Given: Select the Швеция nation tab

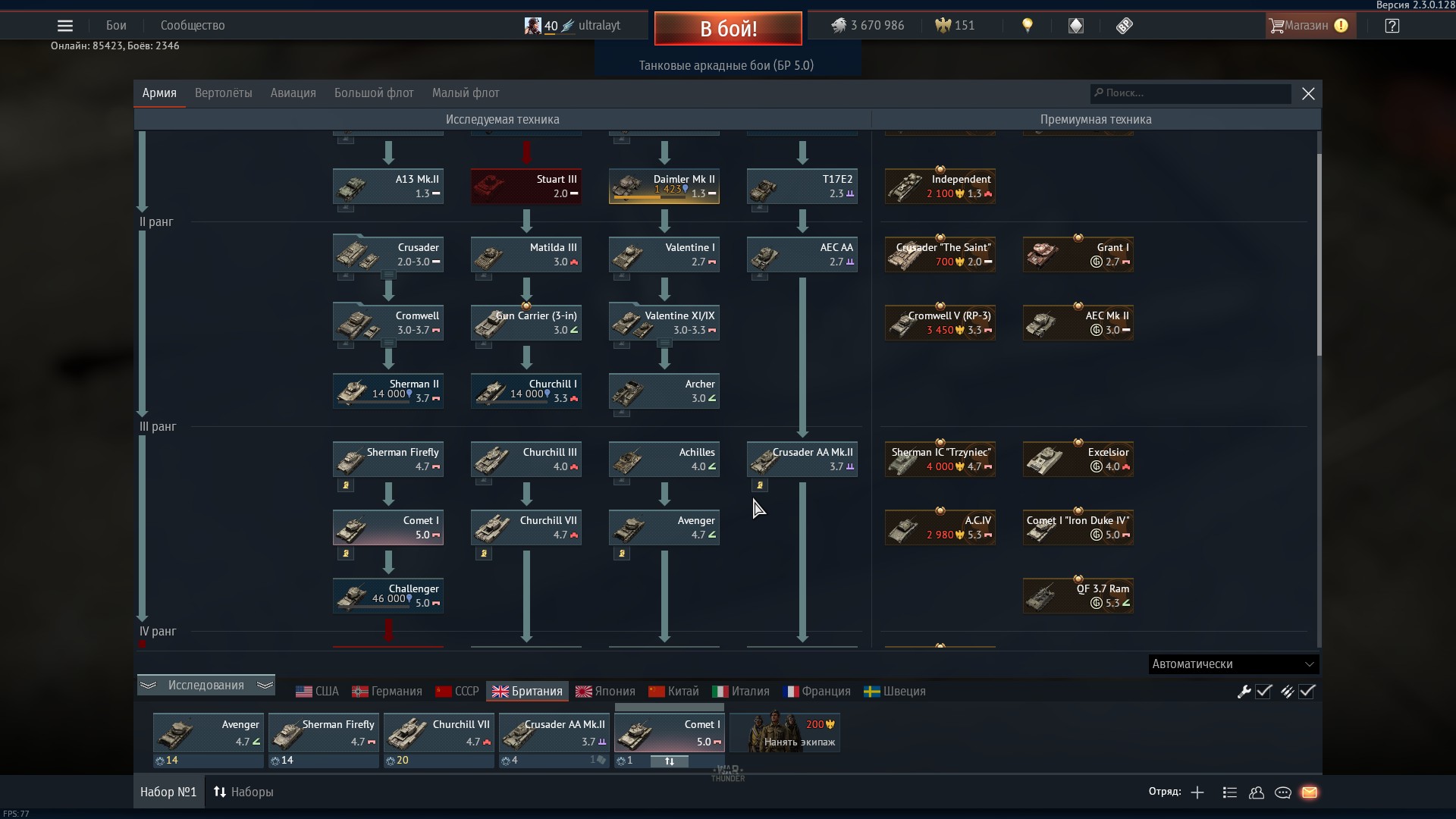Looking at the screenshot, I should (x=895, y=692).
